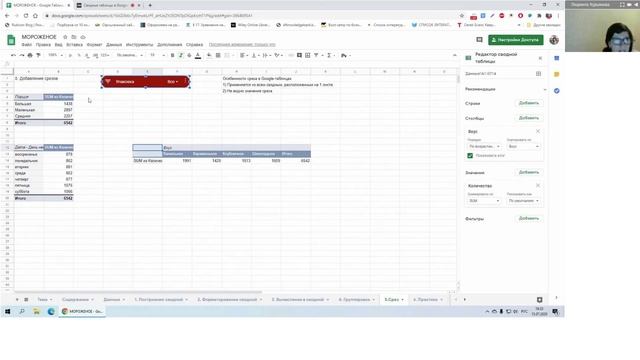Click the green access settings button

pos(516,40)
